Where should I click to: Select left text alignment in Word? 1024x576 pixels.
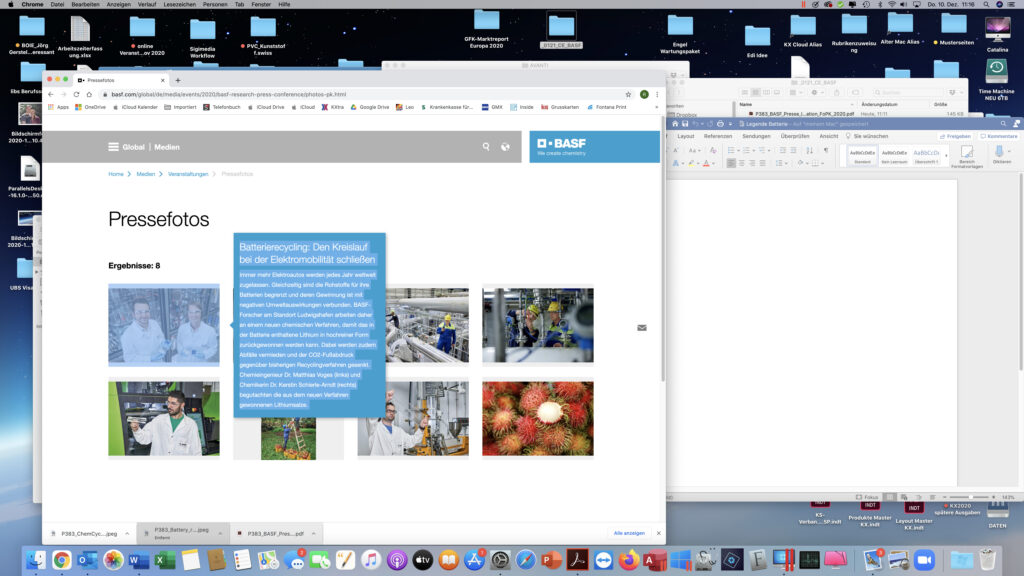[x=732, y=163]
